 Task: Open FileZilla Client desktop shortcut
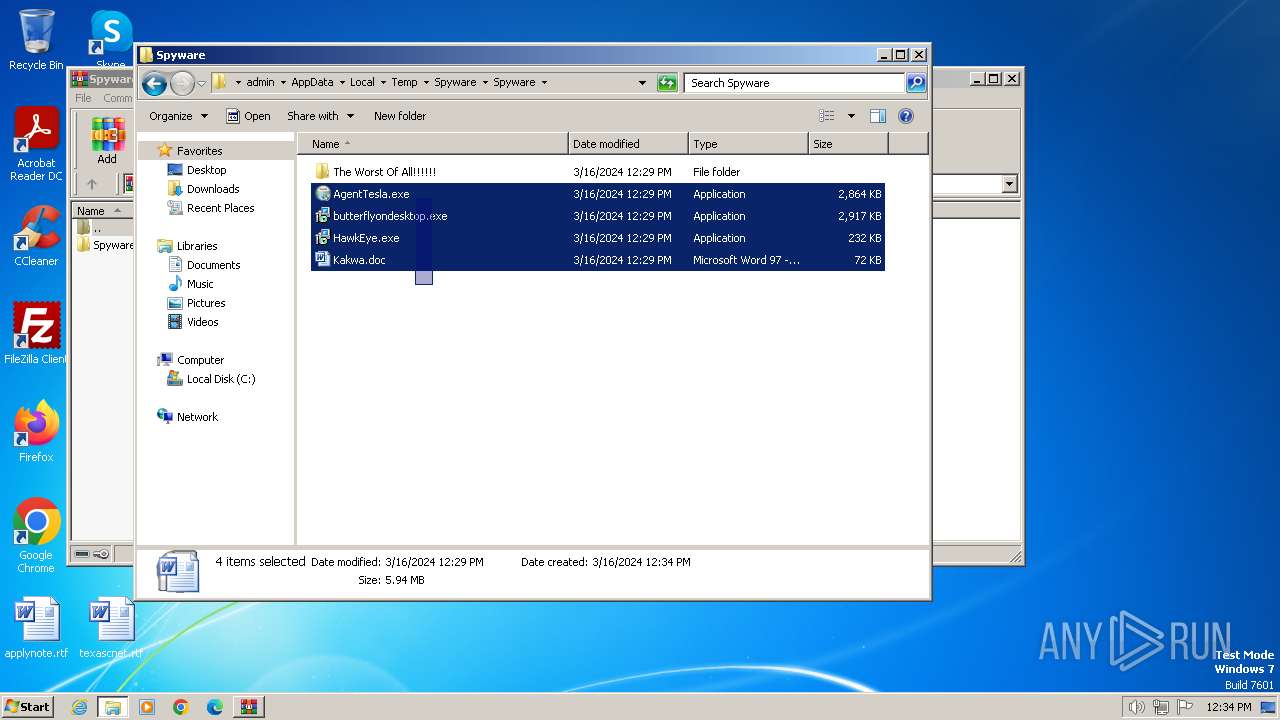[x=36, y=333]
